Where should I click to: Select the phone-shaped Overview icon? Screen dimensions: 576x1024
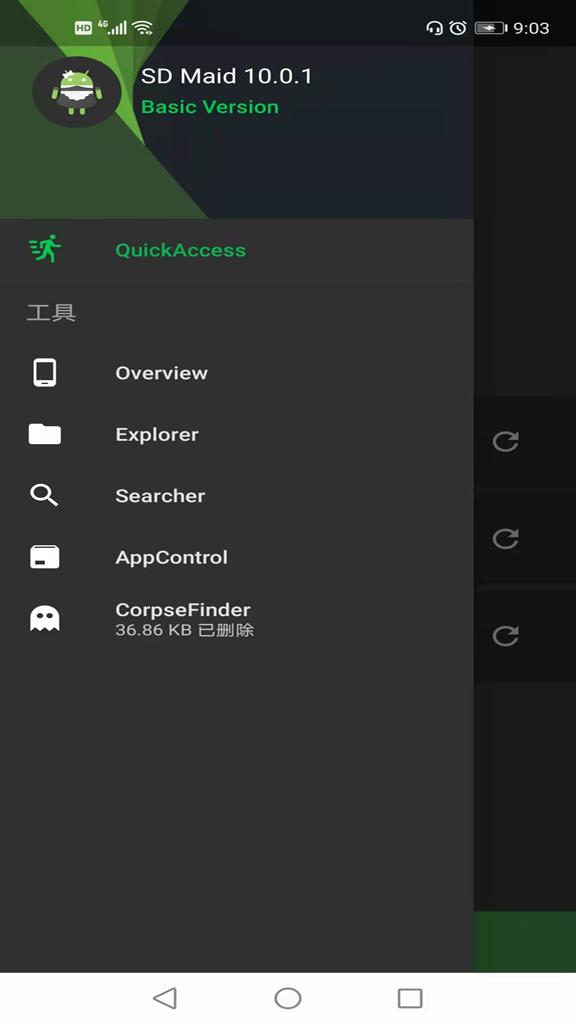coord(44,373)
